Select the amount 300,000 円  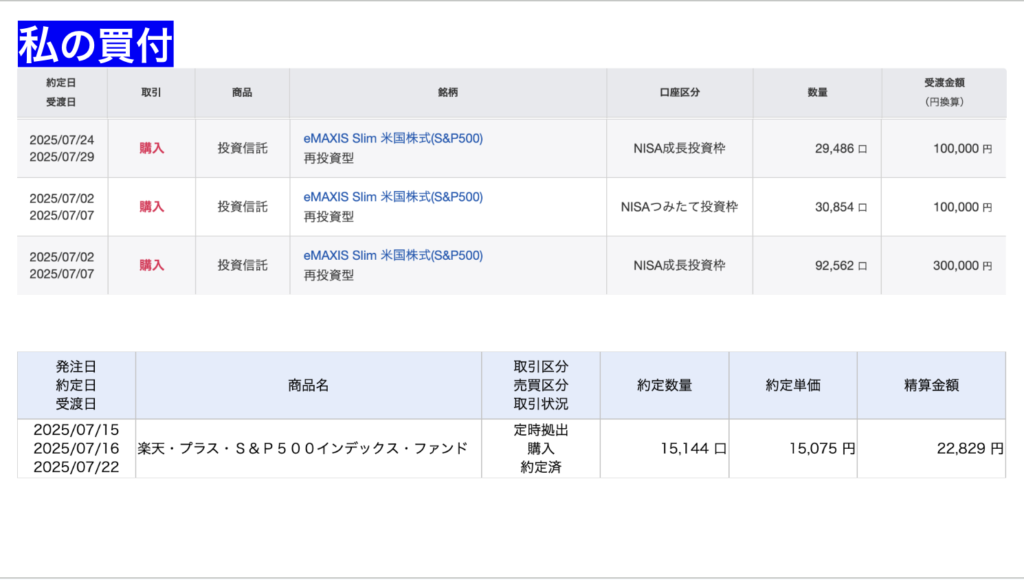pyautogui.click(x=963, y=265)
